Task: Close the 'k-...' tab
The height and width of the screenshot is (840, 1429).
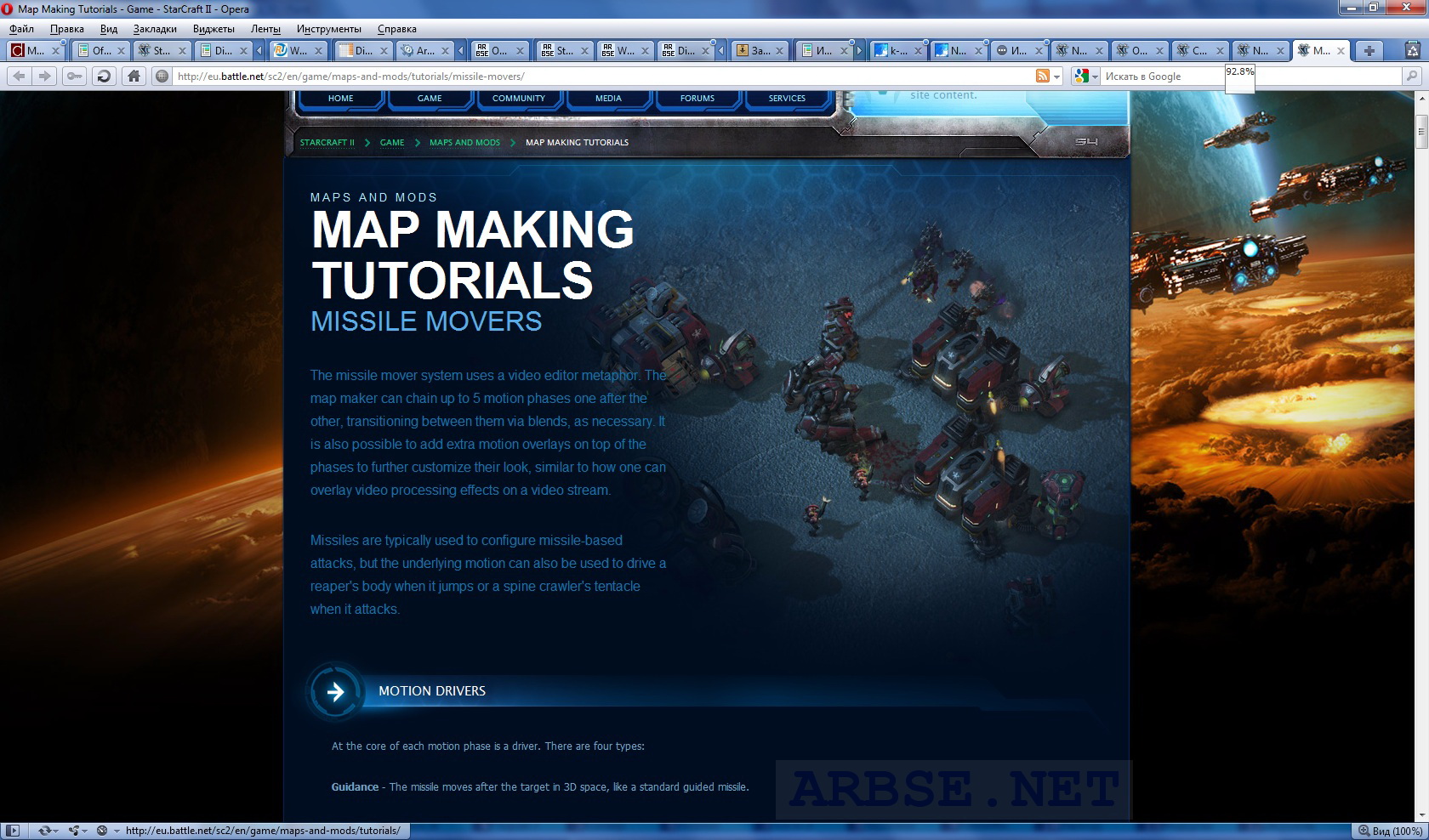Action: click(x=918, y=51)
